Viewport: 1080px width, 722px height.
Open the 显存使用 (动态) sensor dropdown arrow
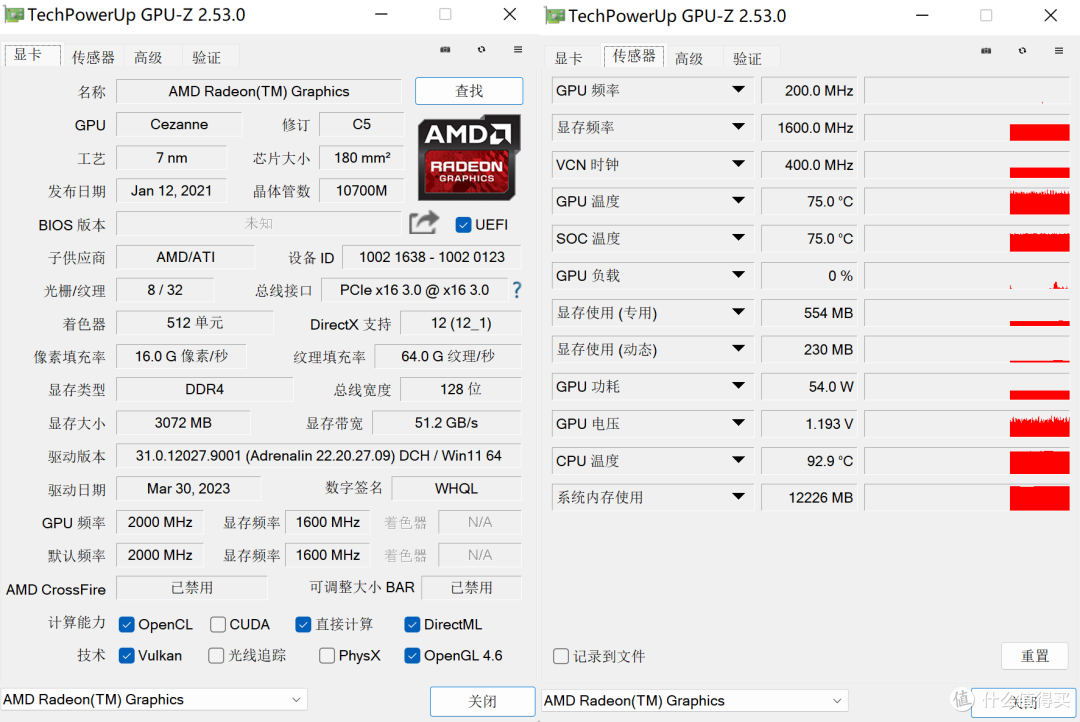pyautogui.click(x=738, y=349)
